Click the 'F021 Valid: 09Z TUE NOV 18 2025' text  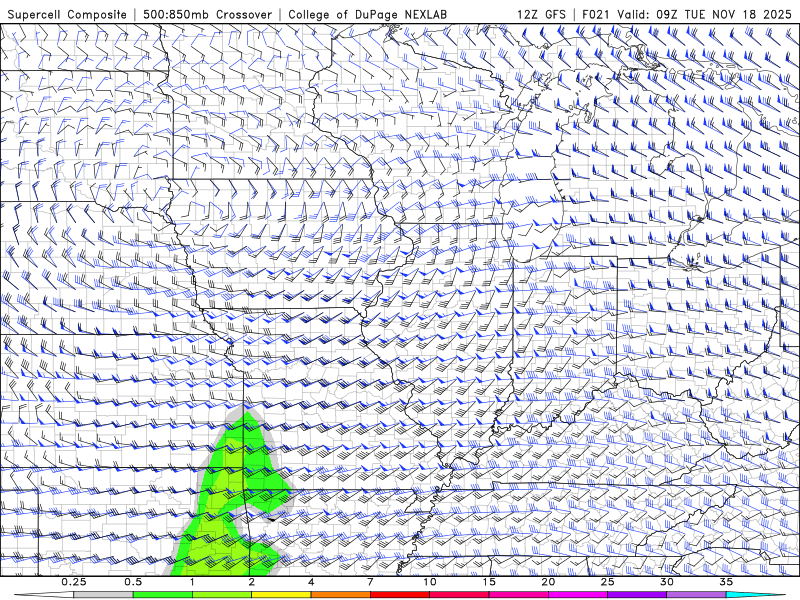[x=687, y=14]
